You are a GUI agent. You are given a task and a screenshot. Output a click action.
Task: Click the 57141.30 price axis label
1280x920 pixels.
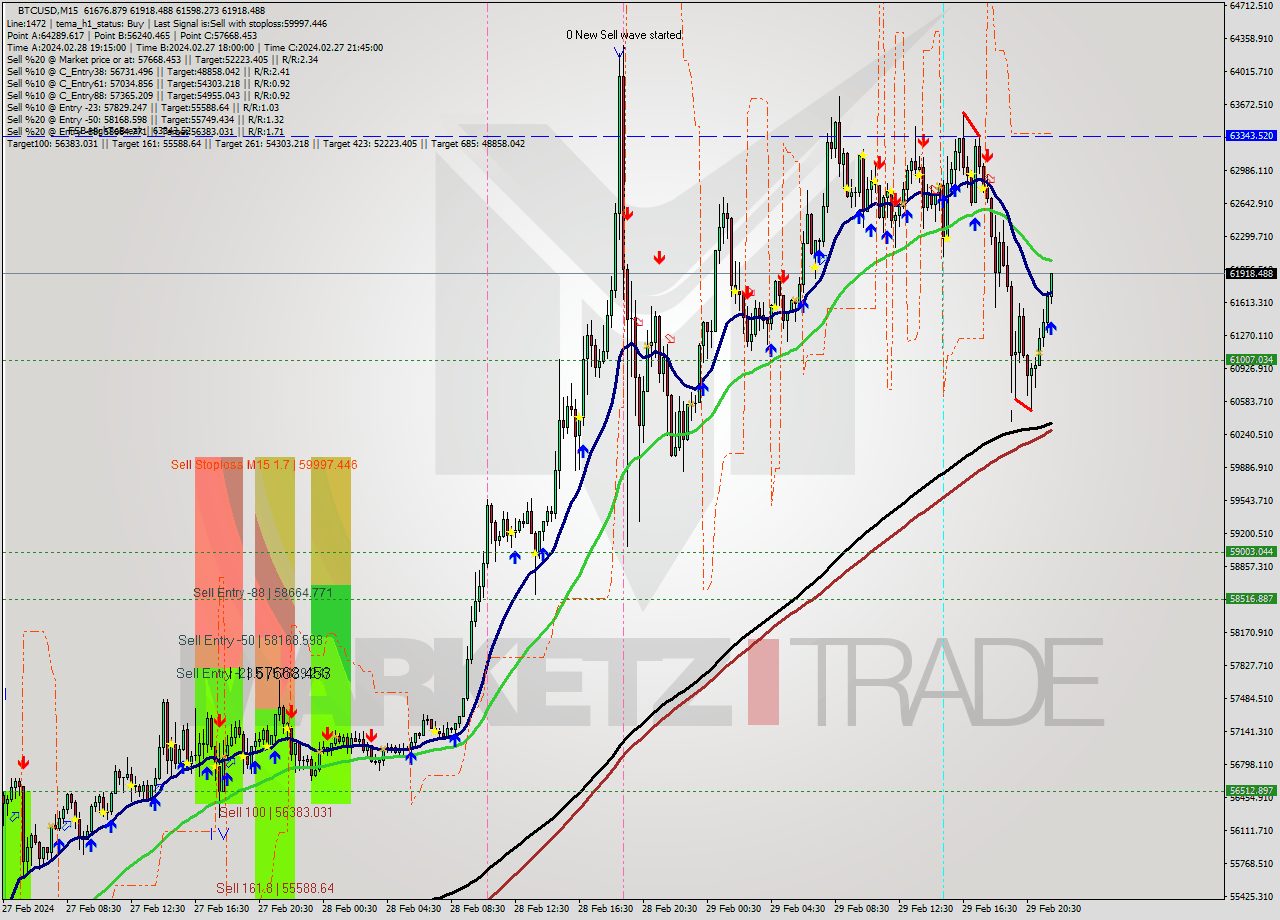(1250, 731)
